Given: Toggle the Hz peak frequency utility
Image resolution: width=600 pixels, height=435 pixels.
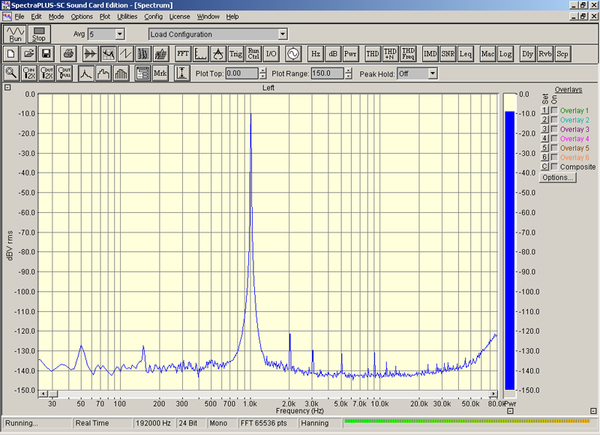Looking at the screenshot, I should [315, 54].
